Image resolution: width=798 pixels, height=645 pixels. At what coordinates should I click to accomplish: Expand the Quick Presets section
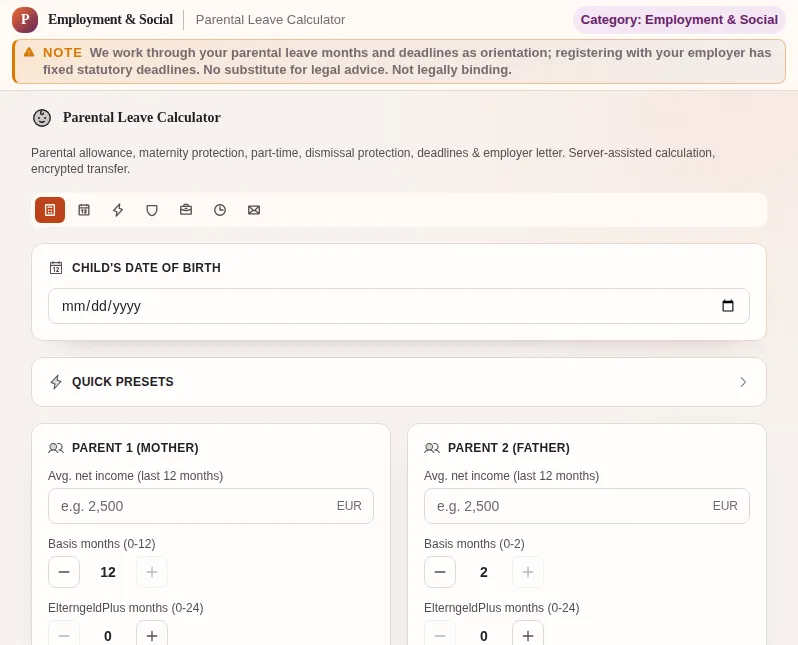(398, 382)
